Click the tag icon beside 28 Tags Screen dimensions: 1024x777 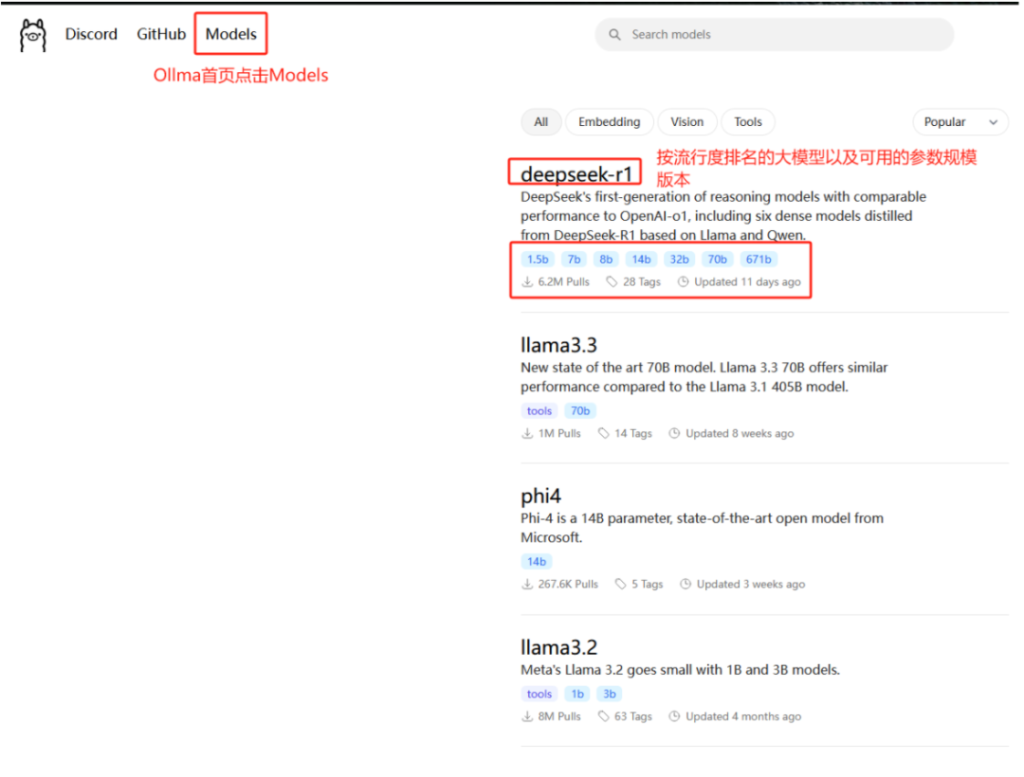[x=611, y=282]
